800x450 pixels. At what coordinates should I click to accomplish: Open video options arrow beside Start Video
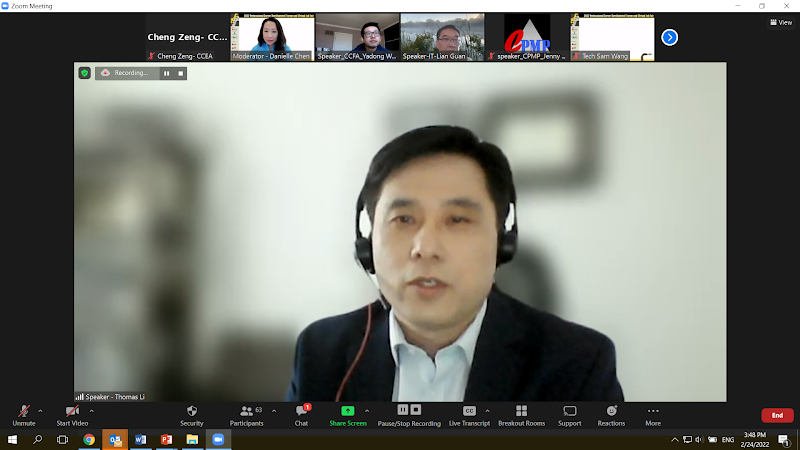(91, 411)
